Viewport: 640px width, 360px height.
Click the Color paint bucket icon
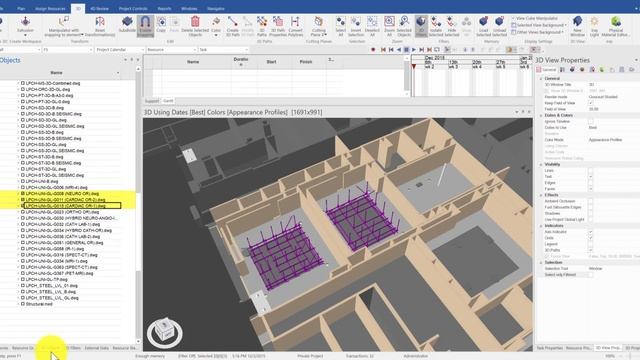[216, 22]
